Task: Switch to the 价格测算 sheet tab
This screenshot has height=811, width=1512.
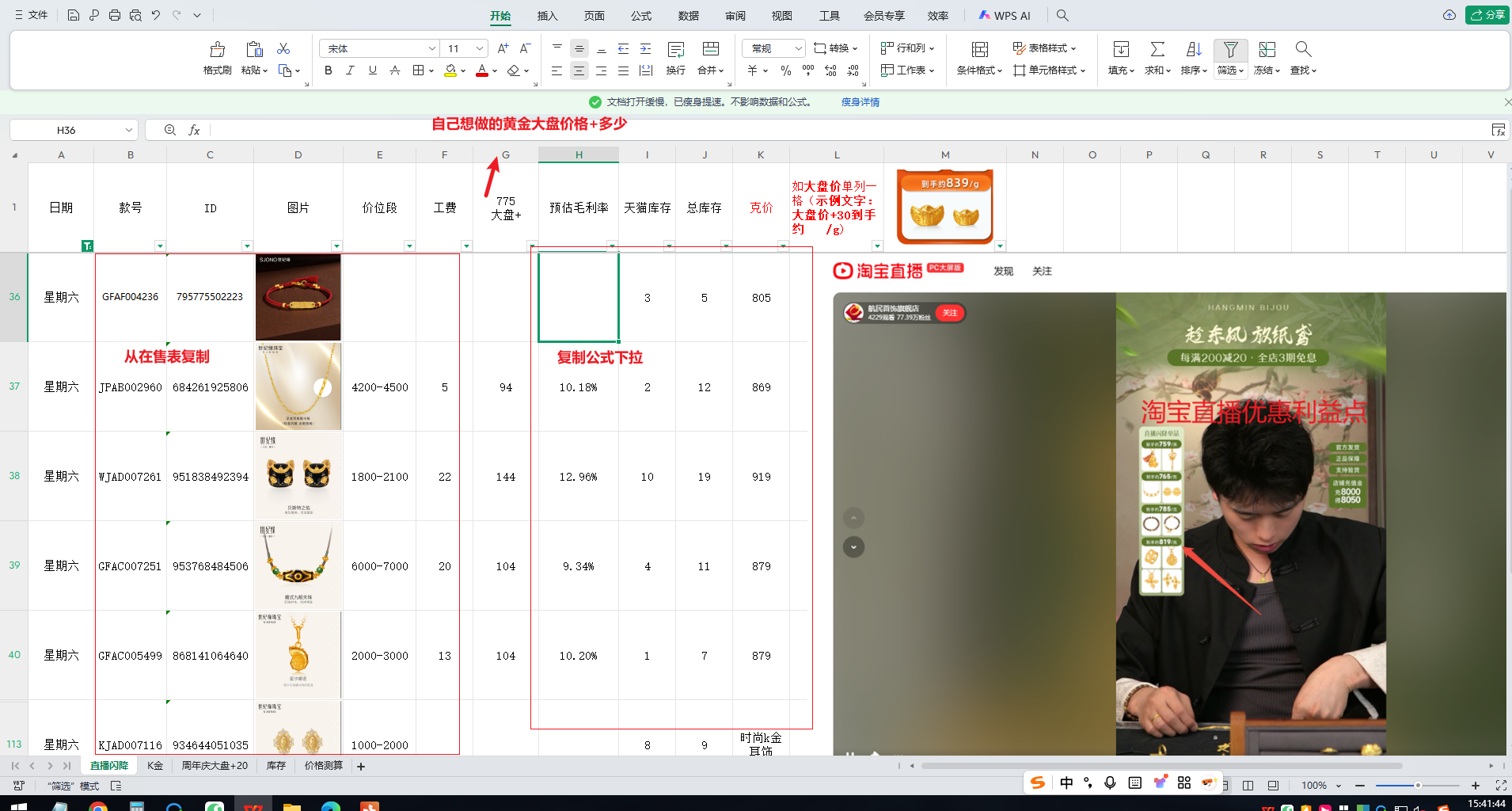Action: (323, 766)
